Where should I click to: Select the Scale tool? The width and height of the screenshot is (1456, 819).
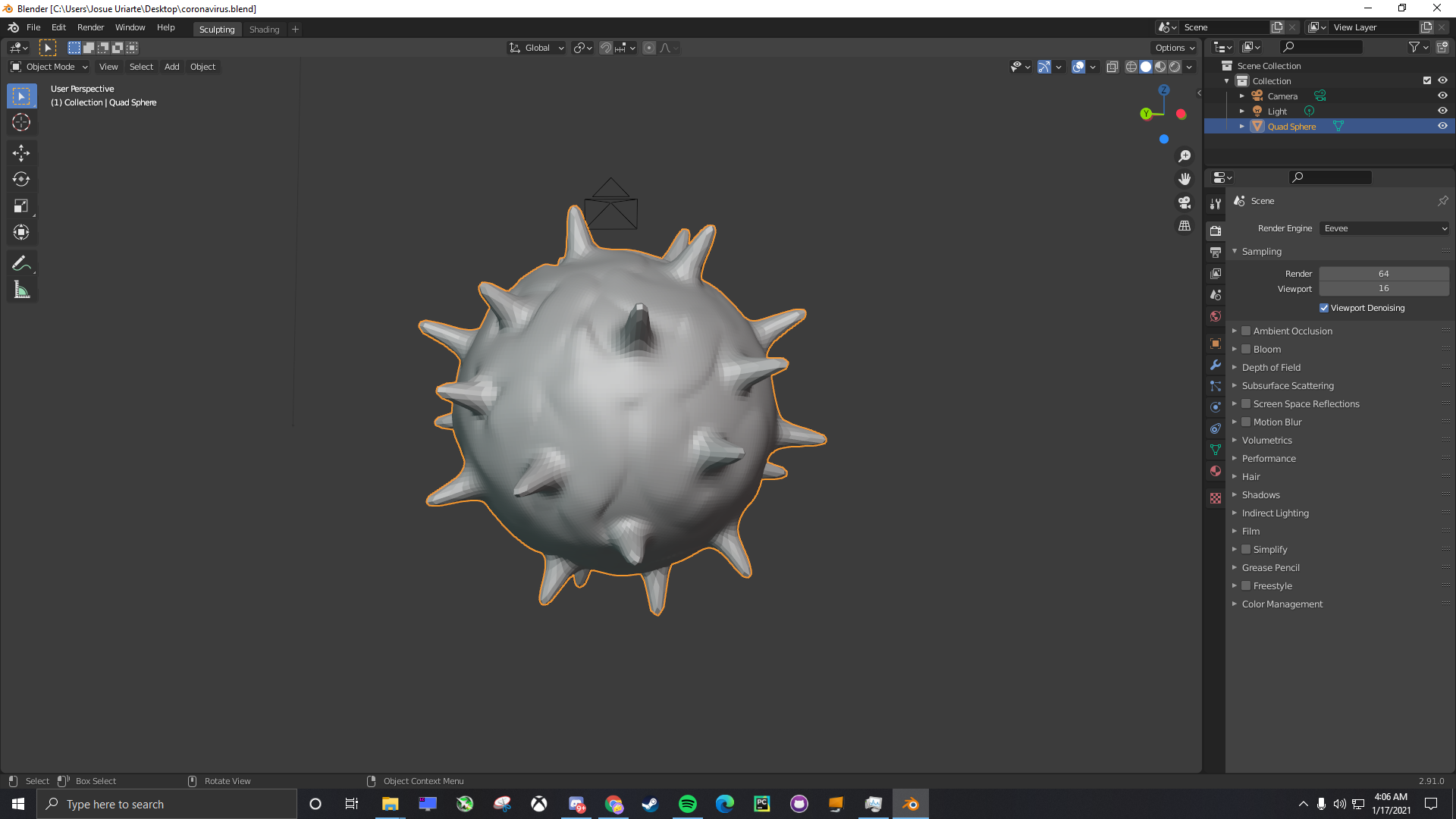(21, 206)
